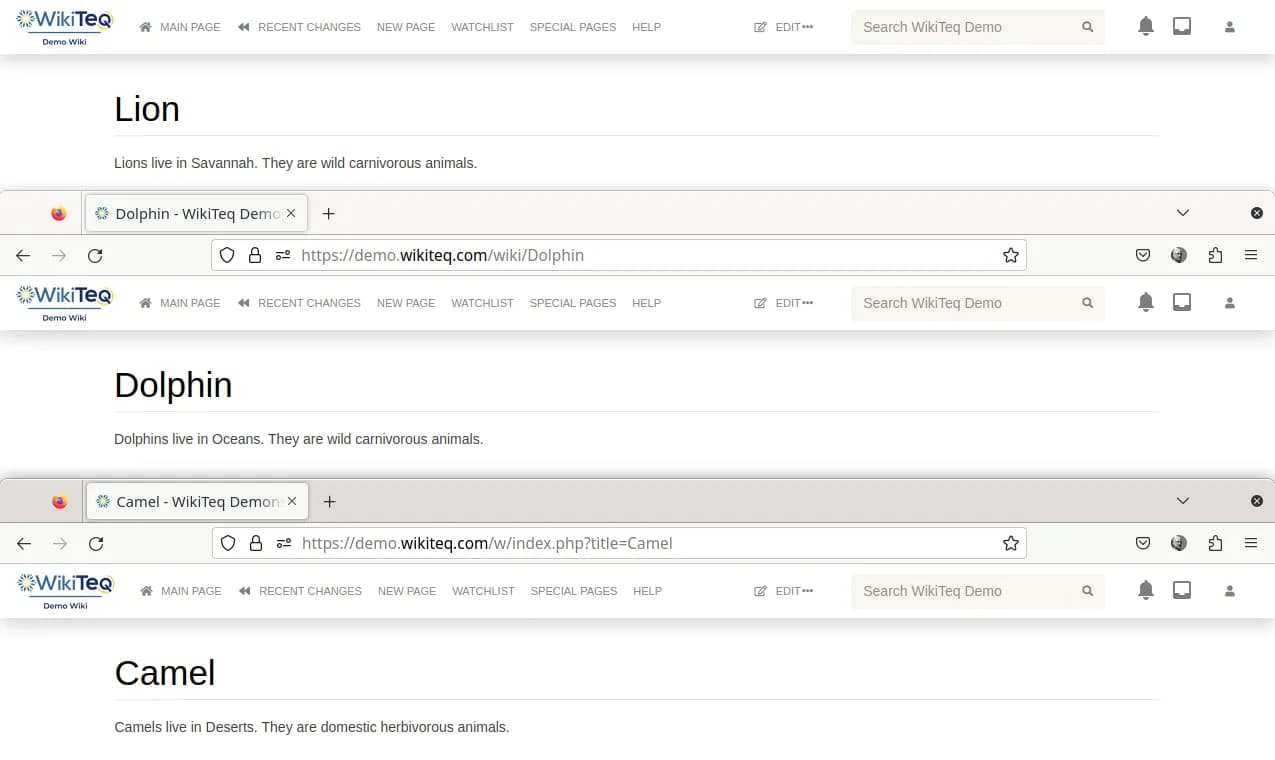Click the Firefox account profile icon in the Dolphin toolbar
The width and height of the screenshot is (1275, 760).
[x=1179, y=255]
